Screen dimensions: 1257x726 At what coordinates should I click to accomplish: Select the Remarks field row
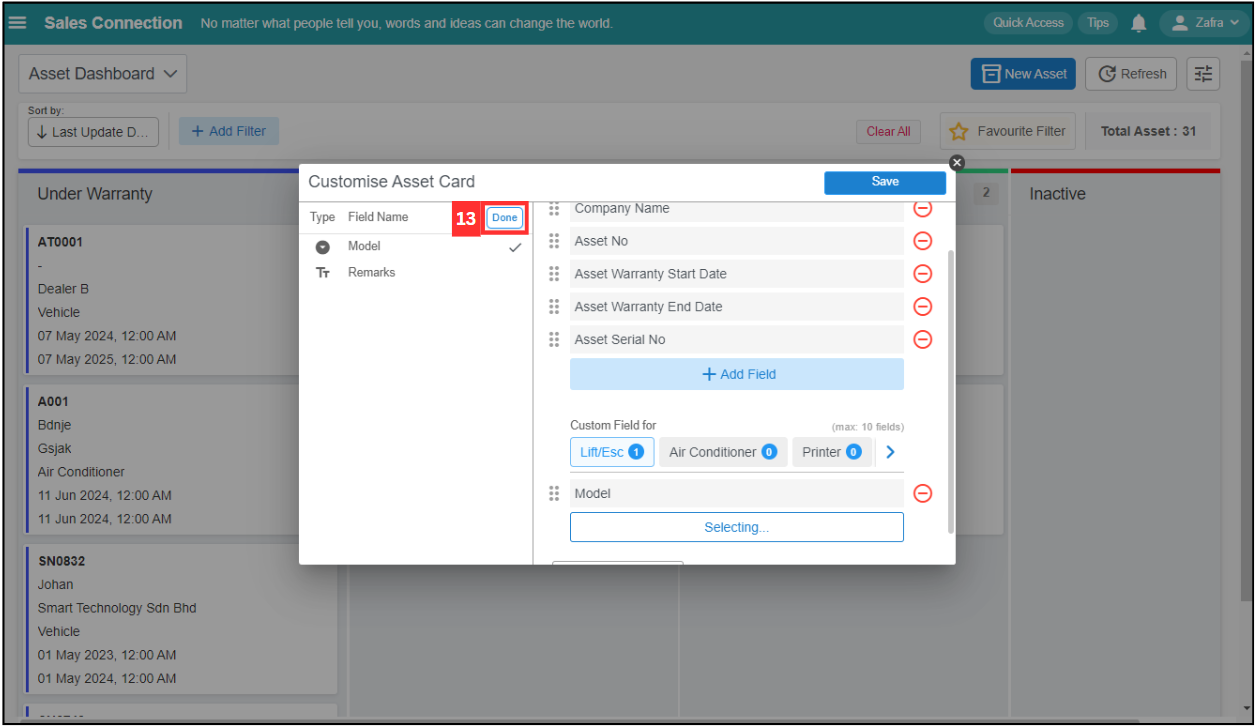[x=416, y=273]
